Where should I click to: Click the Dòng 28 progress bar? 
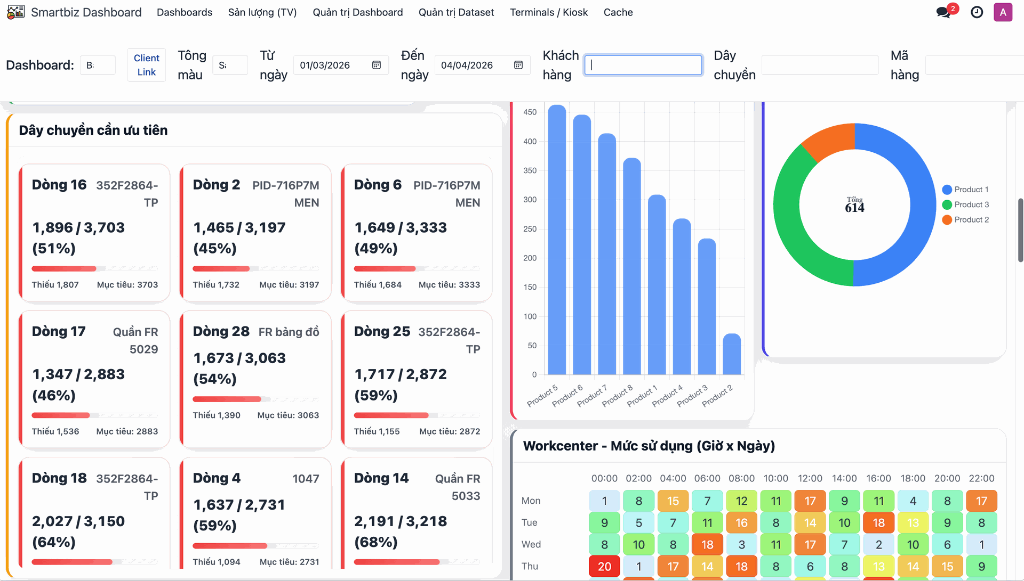tap(256, 399)
